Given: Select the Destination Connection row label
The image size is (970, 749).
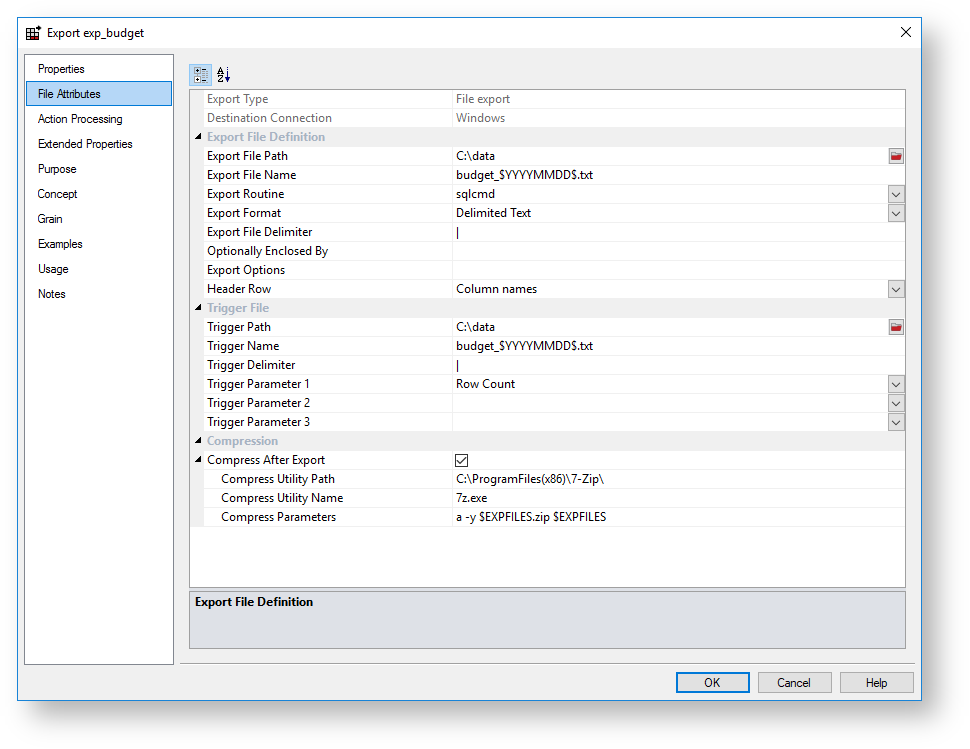Looking at the screenshot, I should (269, 118).
